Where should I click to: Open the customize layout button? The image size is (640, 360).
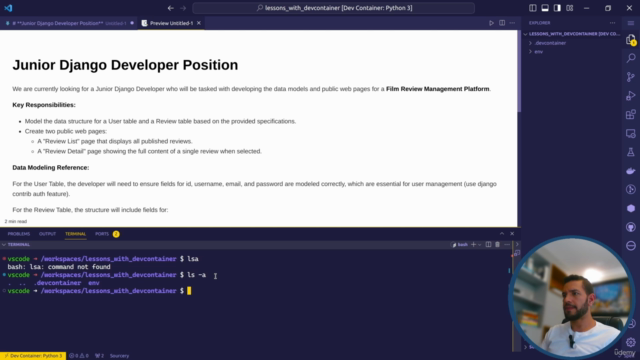(x=570, y=8)
